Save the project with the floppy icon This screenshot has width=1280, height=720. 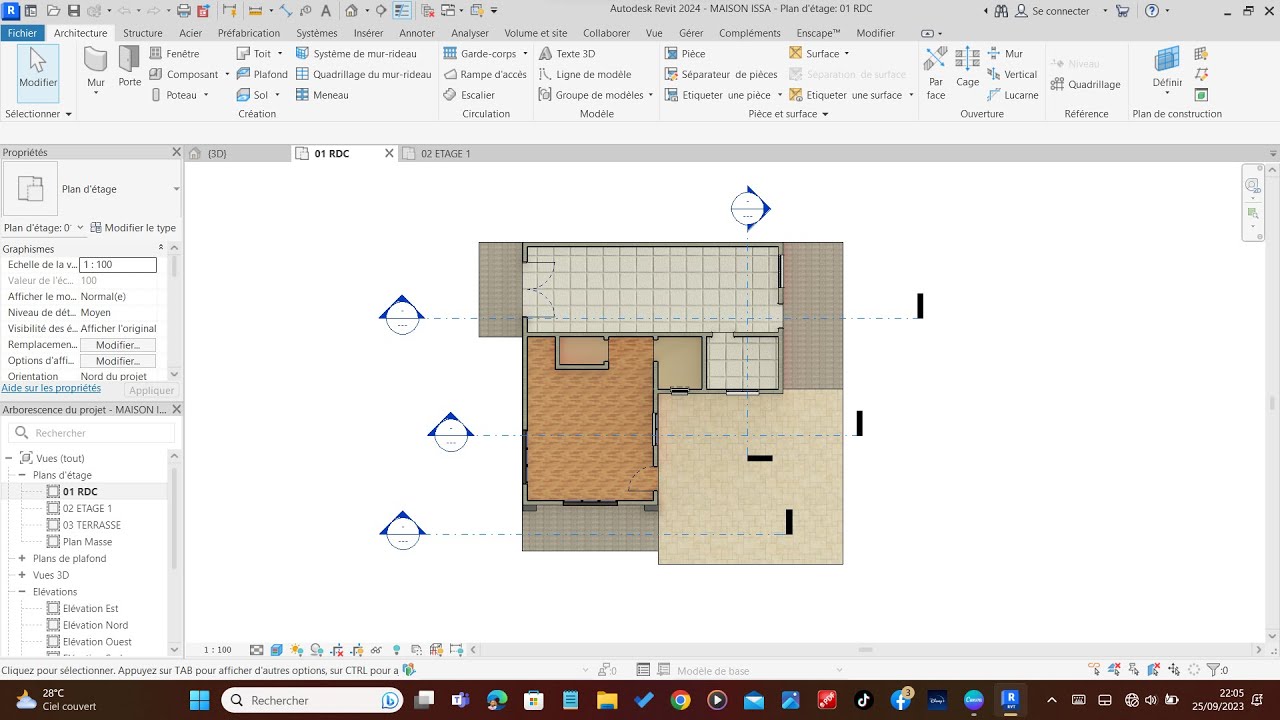74,11
